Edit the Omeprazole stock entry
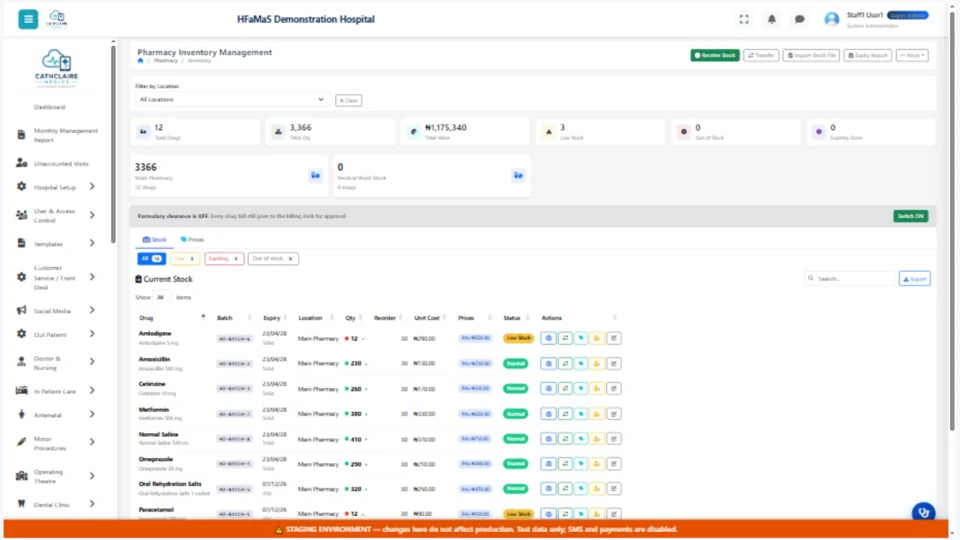The width and height of the screenshot is (960, 540). point(613,464)
